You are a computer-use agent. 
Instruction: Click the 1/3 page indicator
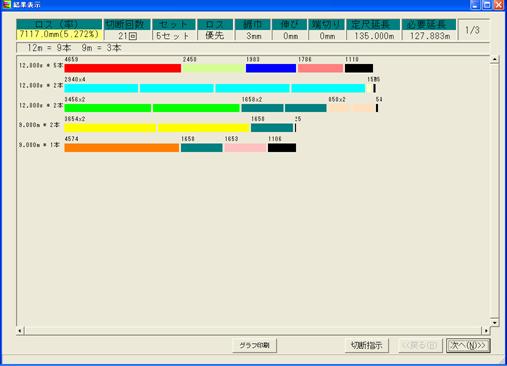click(x=472, y=30)
